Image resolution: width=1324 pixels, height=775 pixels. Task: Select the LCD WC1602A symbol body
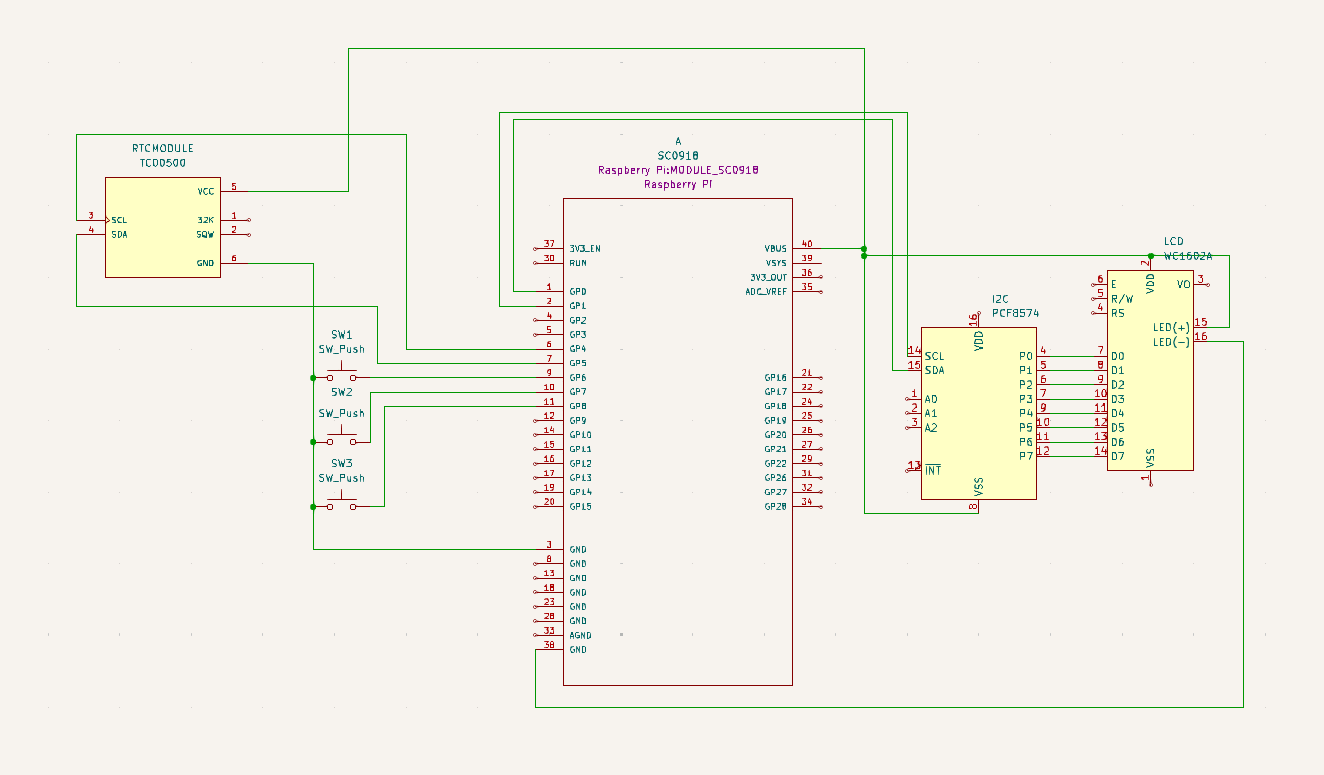point(1150,370)
